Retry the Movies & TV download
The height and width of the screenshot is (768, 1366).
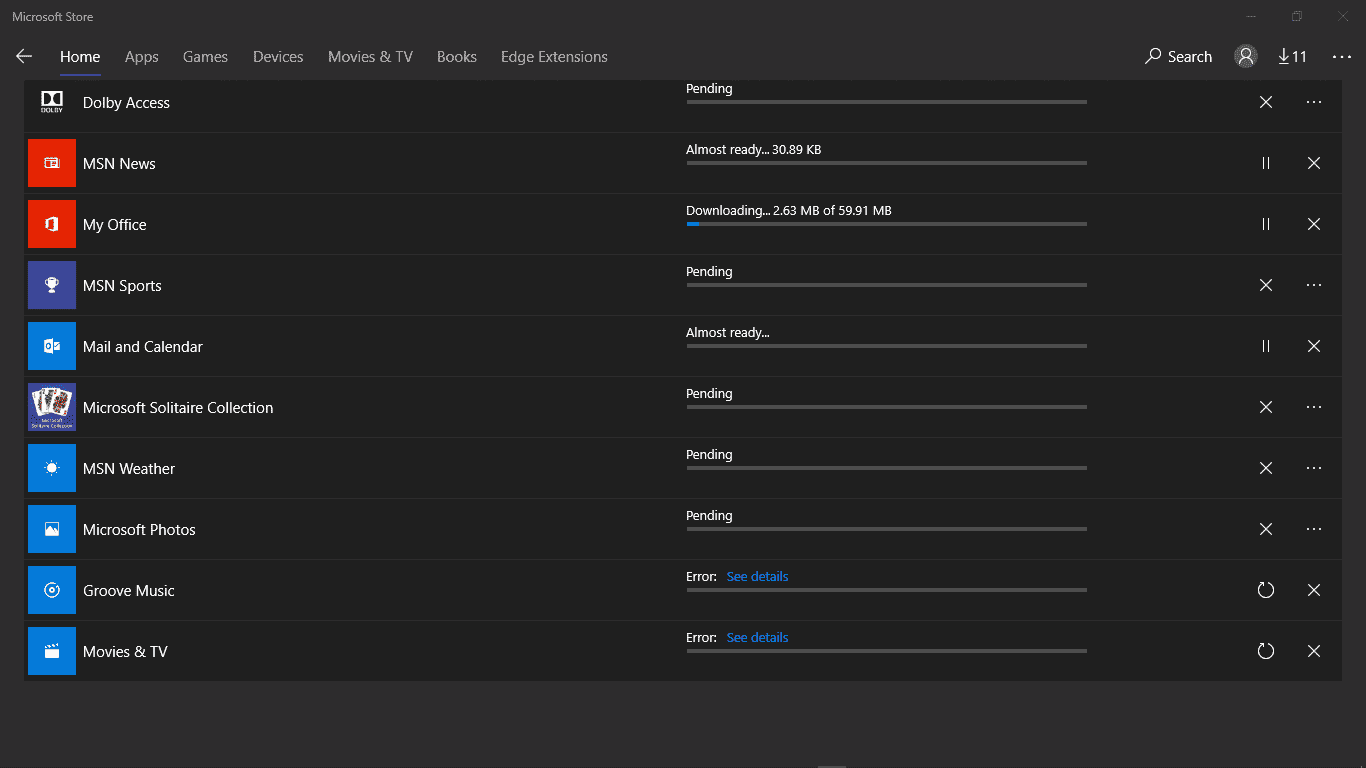(1266, 651)
